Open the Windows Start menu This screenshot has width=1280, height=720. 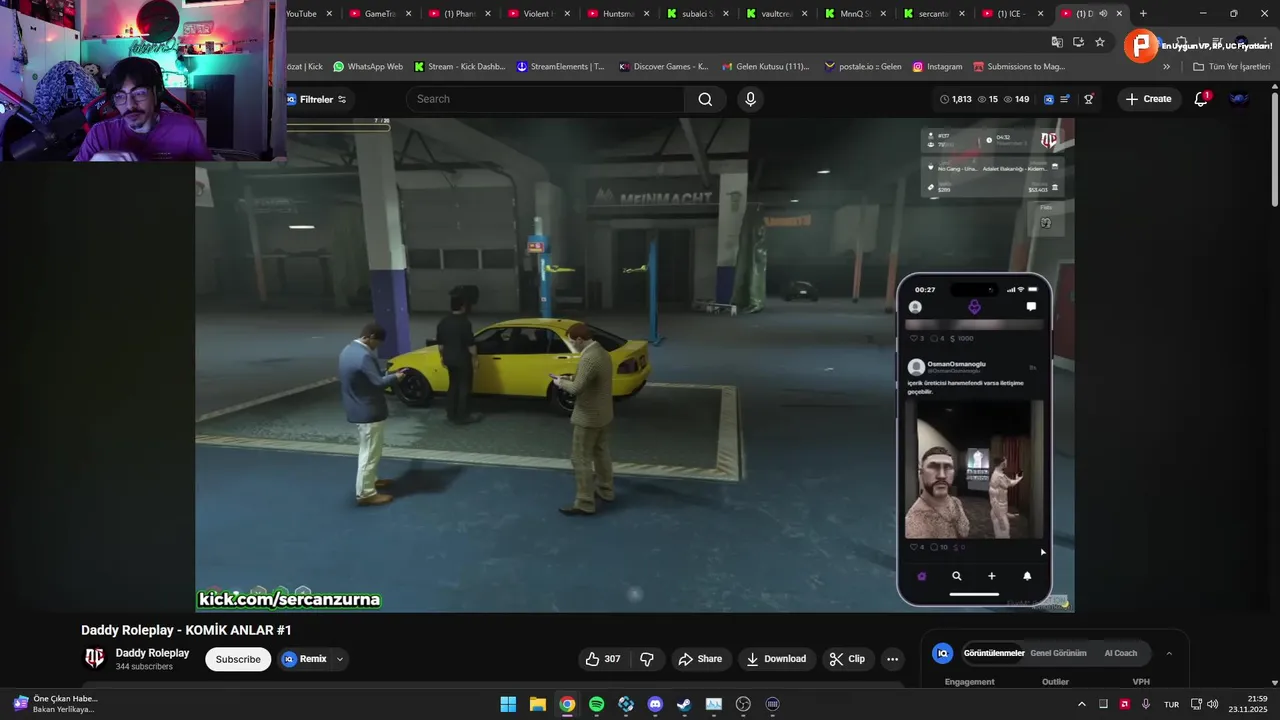coord(508,704)
